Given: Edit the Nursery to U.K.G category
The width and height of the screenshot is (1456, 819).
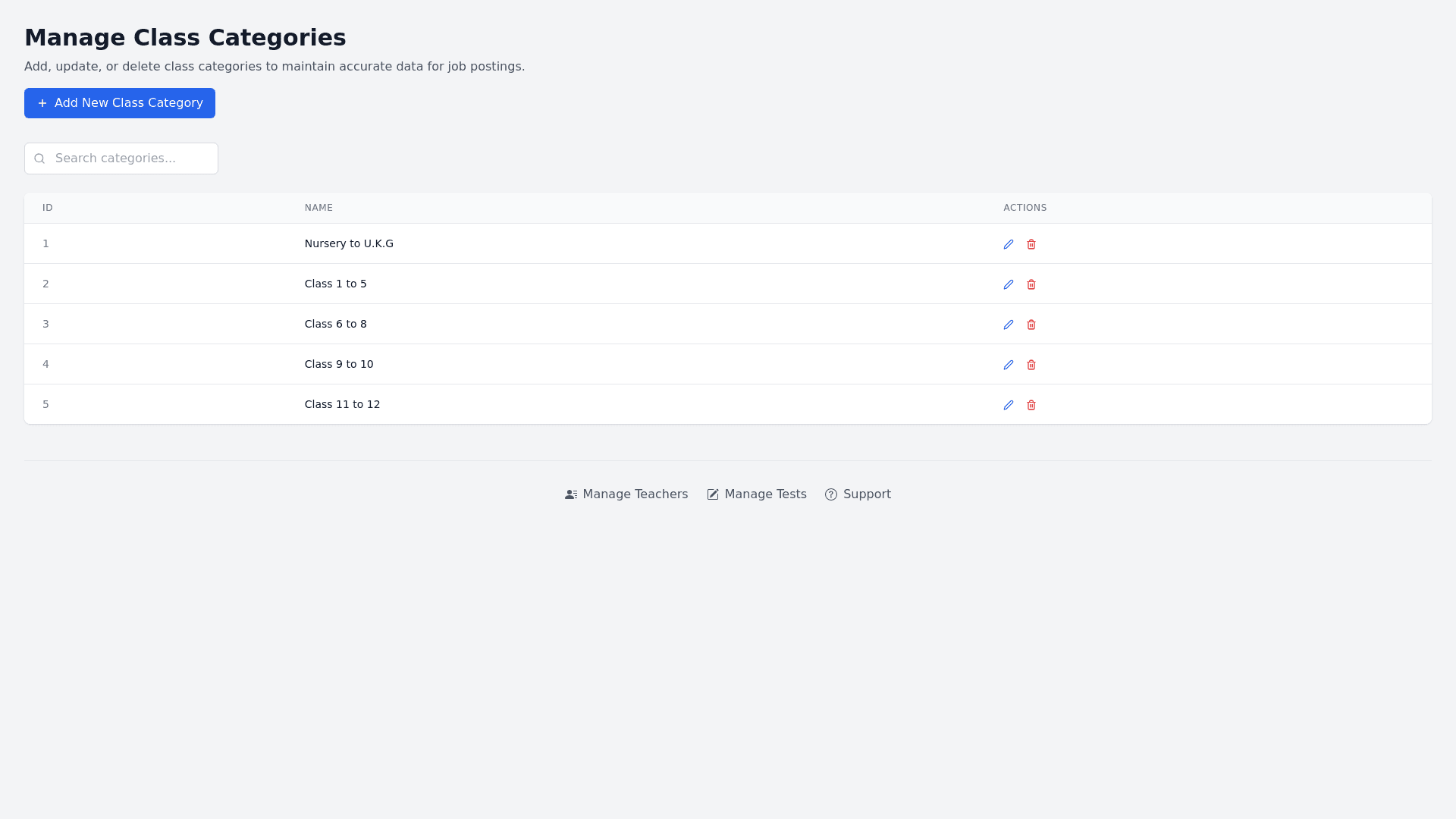Looking at the screenshot, I should (1008, 244).
